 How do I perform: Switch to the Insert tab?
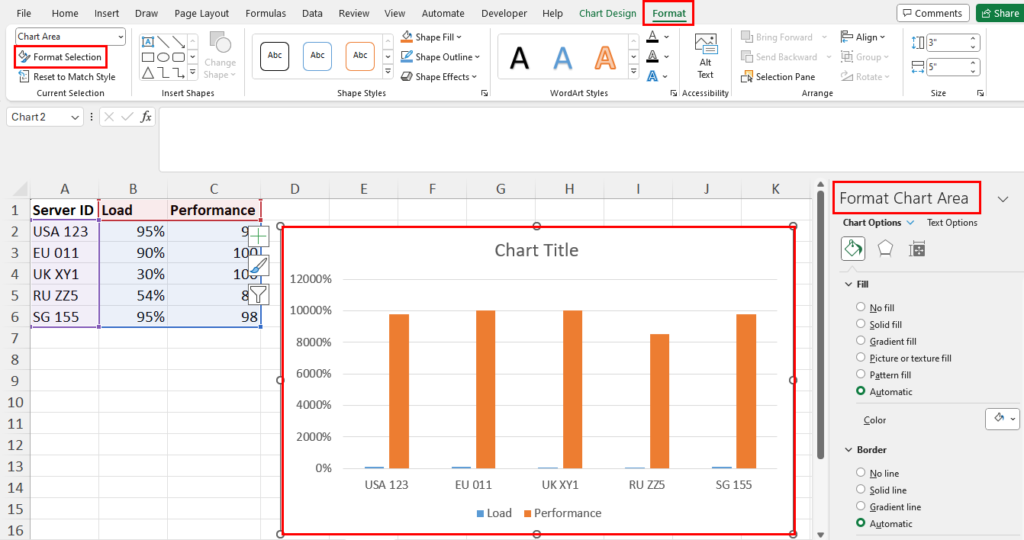point(106,13)
